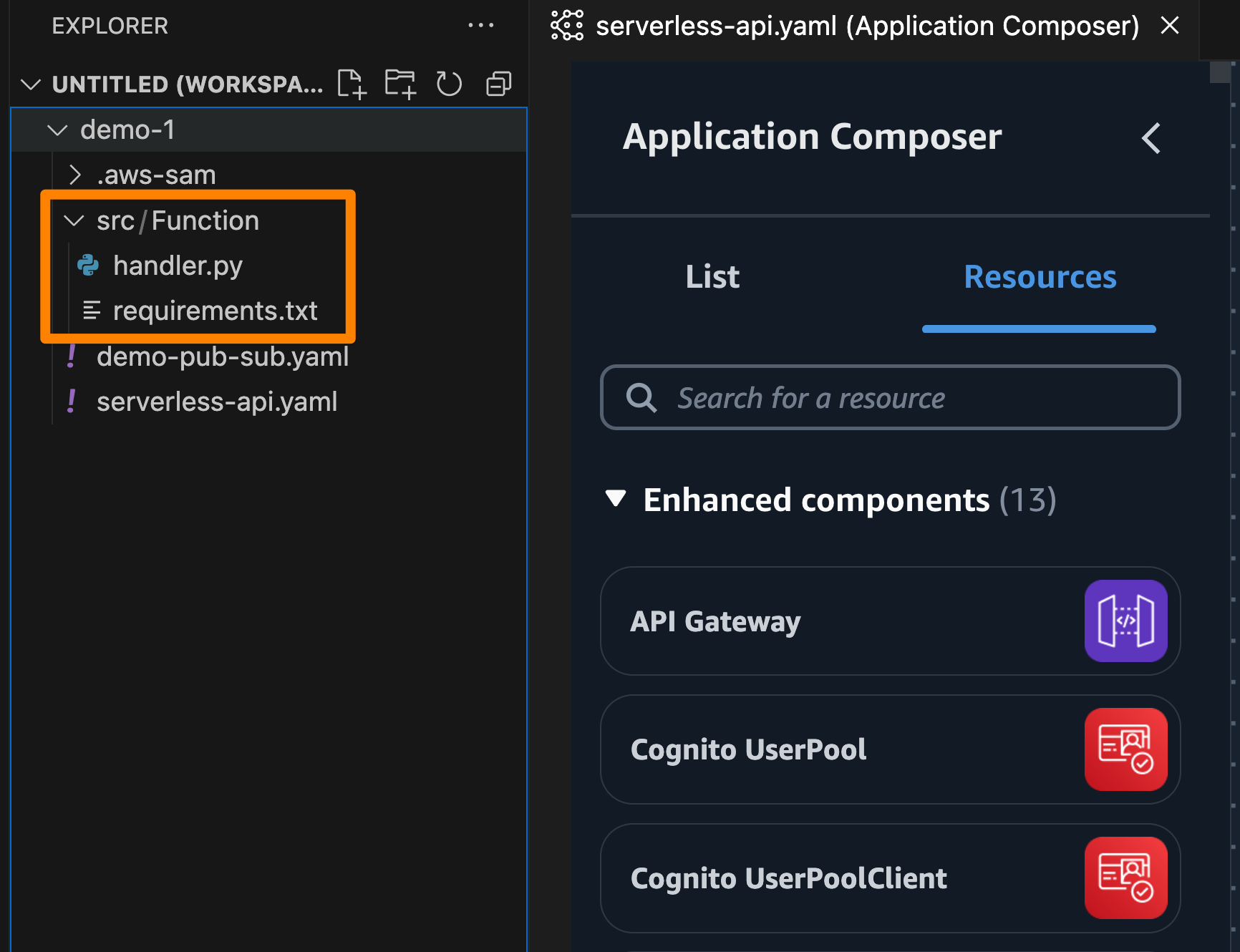Open demo-pub-sub.yaml in the explorer

point(222,356)
